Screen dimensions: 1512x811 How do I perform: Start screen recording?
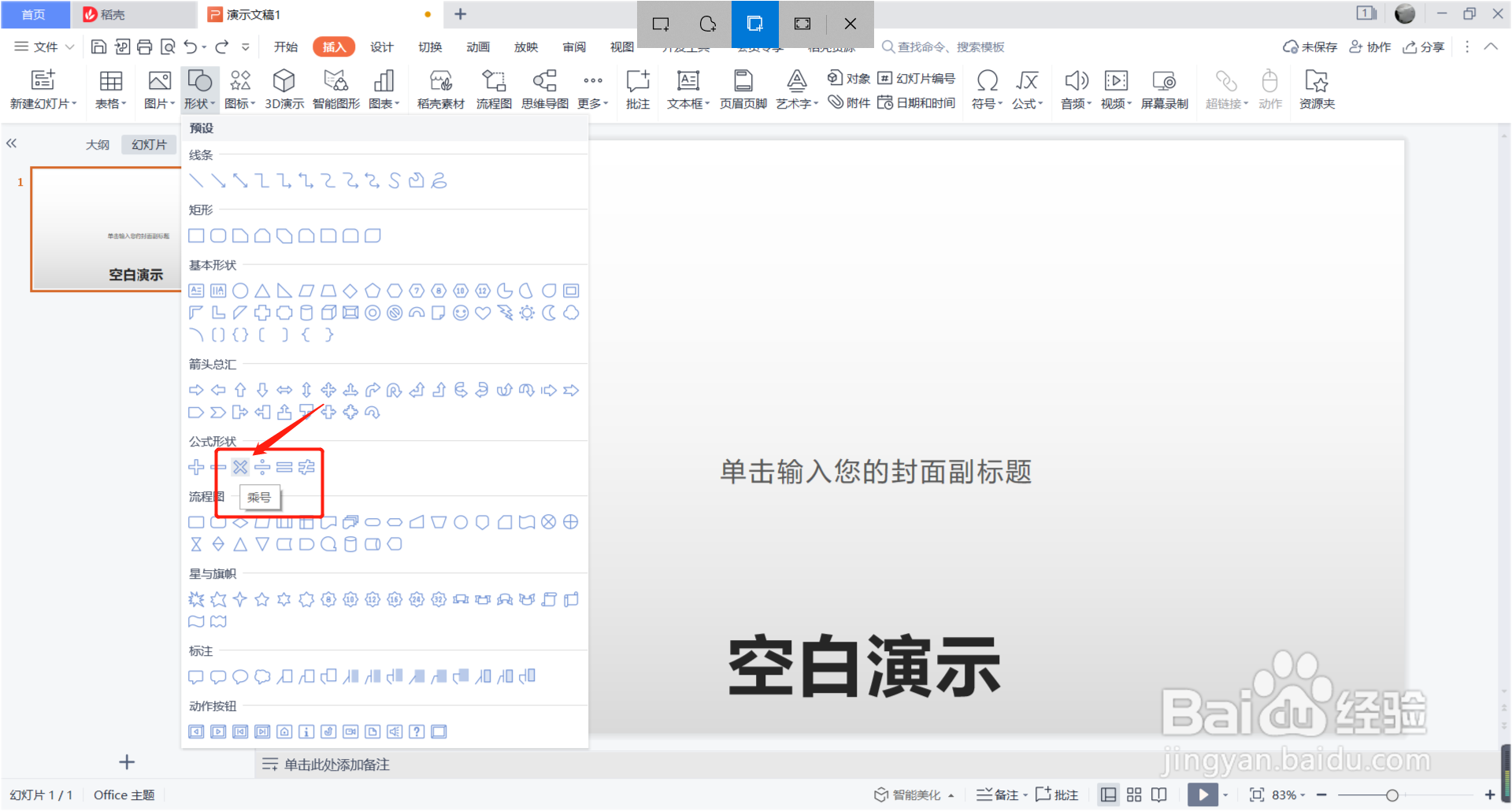click(1164, 89)
